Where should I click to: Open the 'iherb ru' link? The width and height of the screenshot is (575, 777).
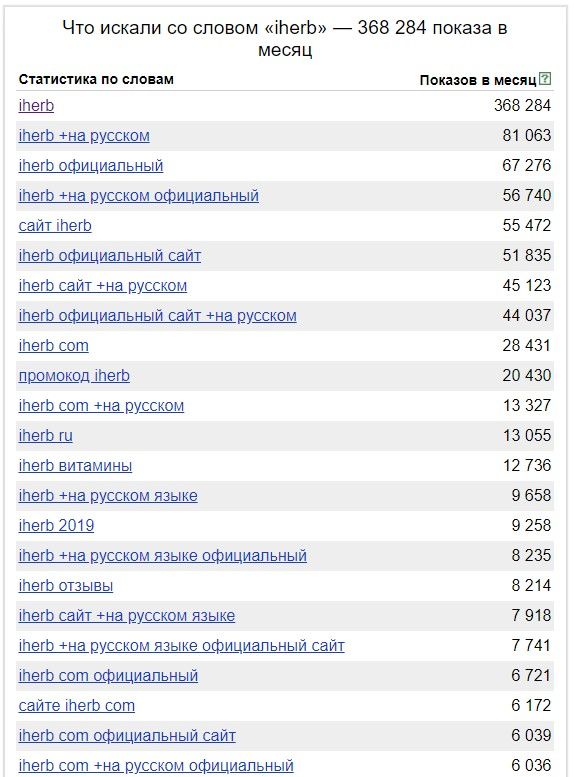pos(46,436)
